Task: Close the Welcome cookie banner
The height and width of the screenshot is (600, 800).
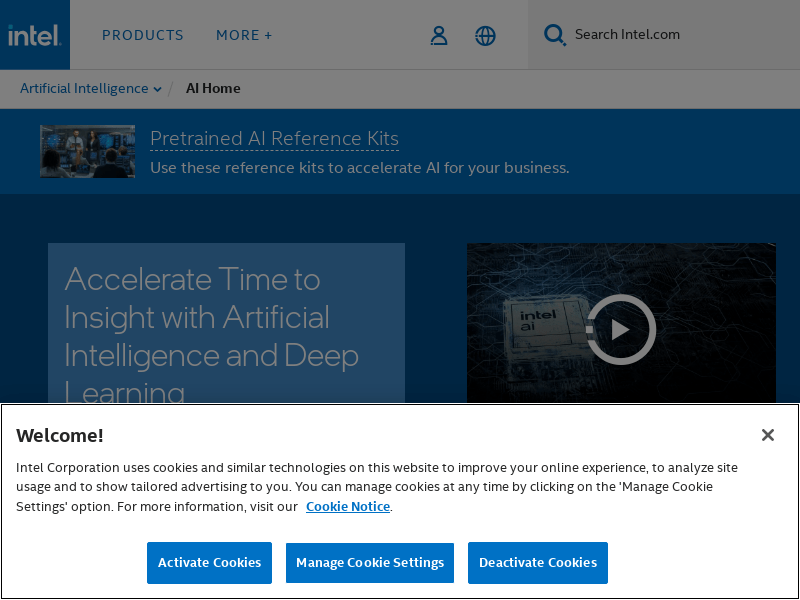Action: click(x=768, y=435)
